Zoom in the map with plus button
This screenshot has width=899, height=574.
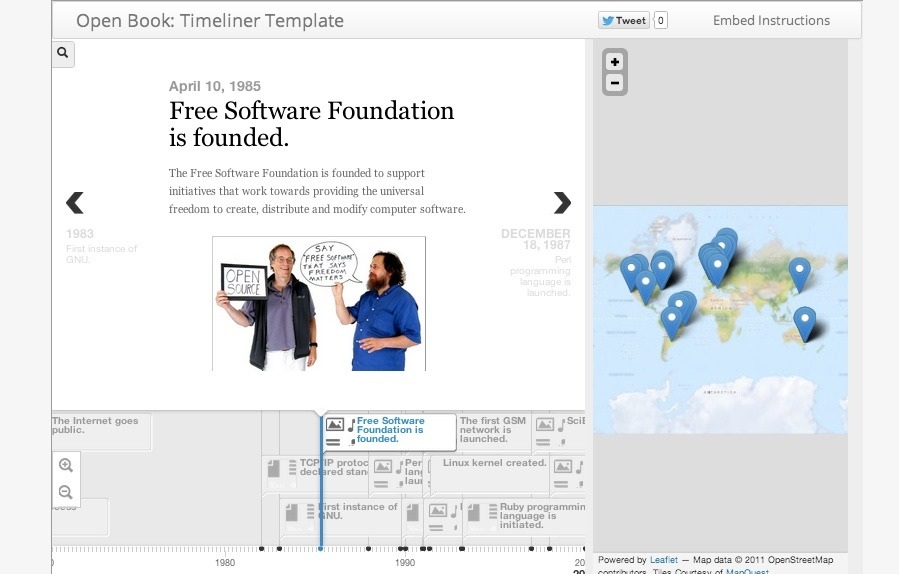click(615, 62)
